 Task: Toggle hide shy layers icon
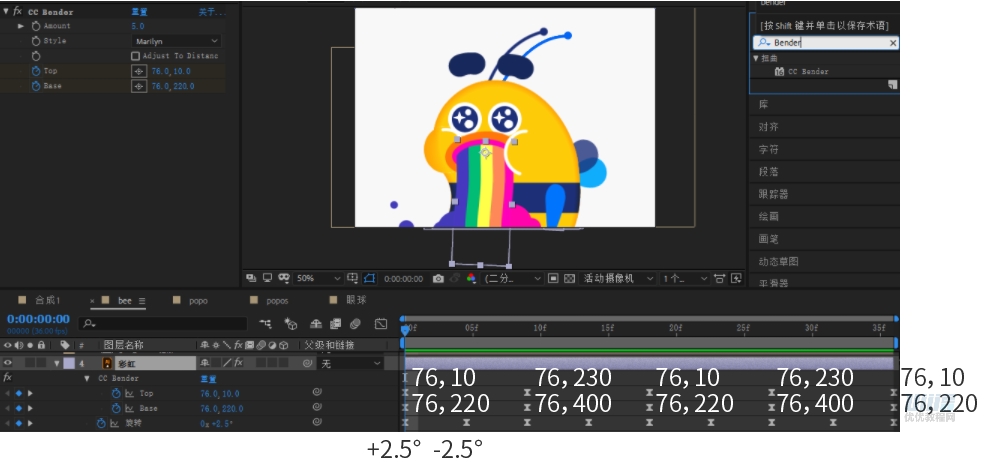tap(316, 324)
